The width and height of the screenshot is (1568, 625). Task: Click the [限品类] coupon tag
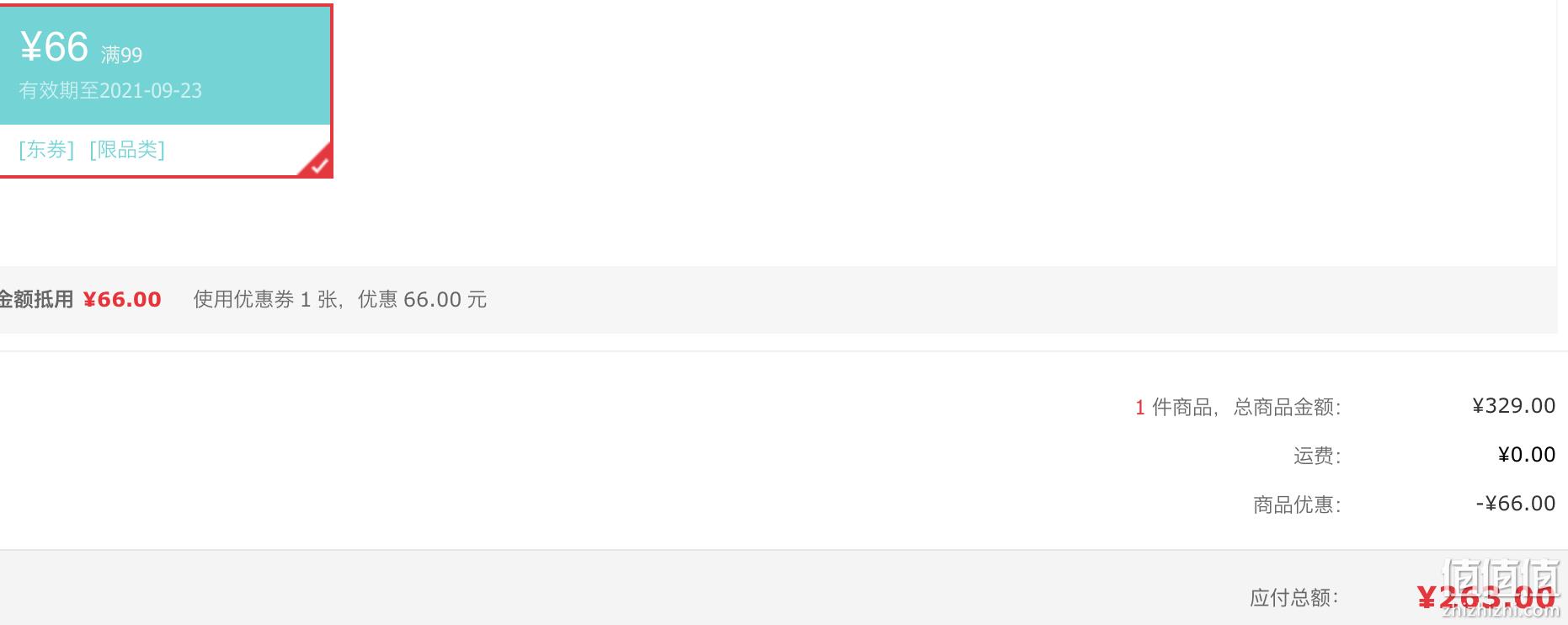127,150
